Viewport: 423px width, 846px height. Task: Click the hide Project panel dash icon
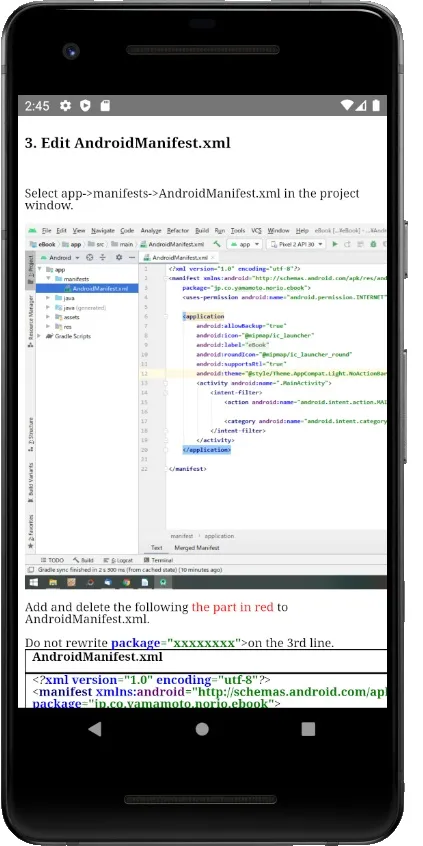132,257
